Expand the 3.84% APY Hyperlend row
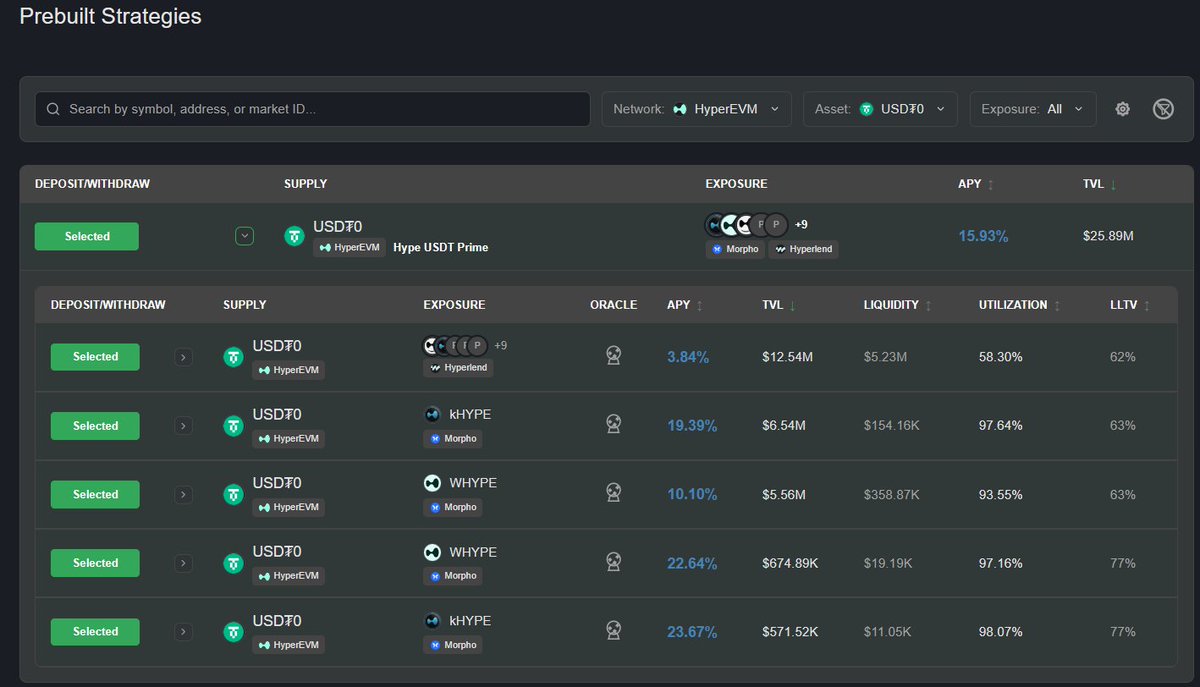The width and height of the screenshot is (1200, 687). click(183, 356)
